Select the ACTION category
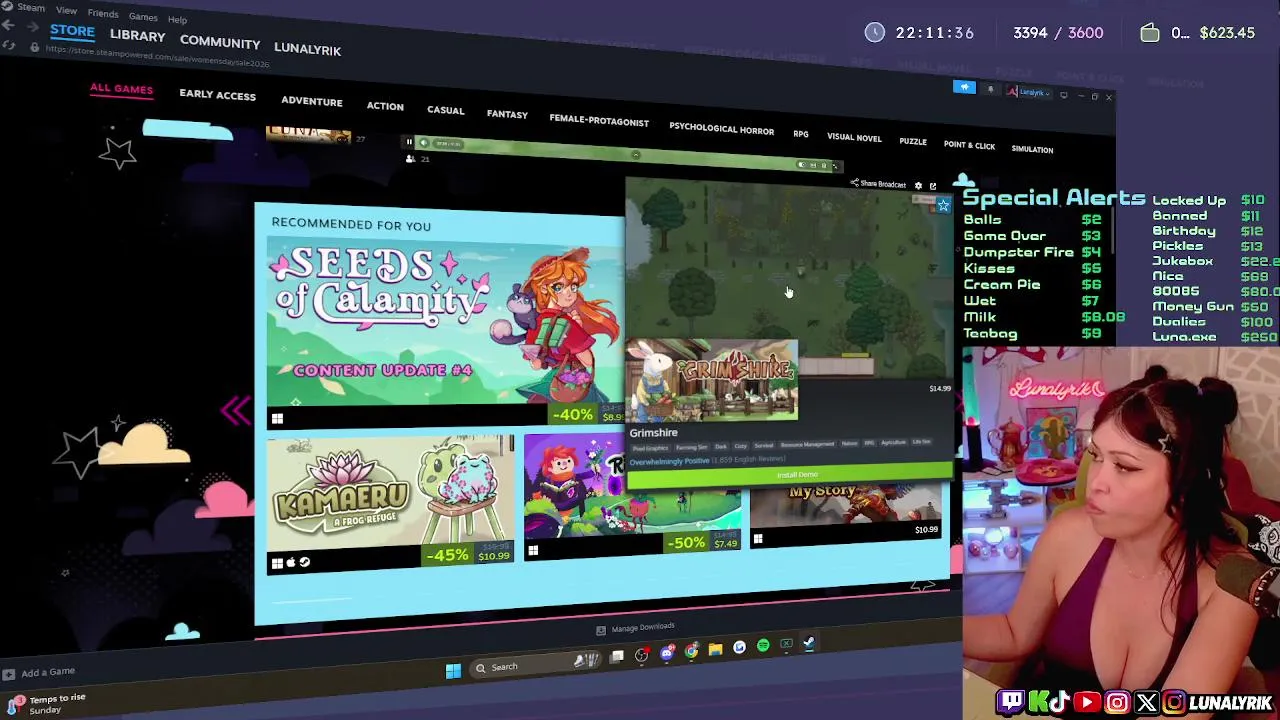Viewport: 1280px width, 720px height. [385, 106]
